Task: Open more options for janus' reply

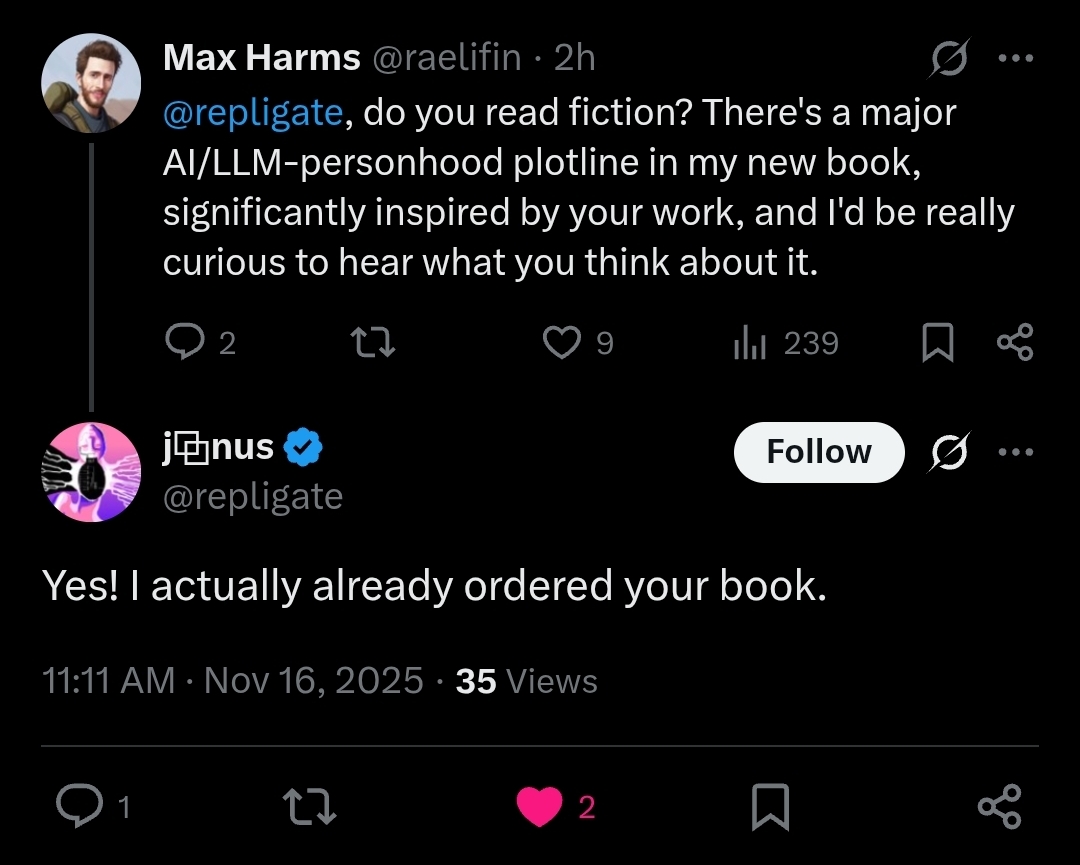Action: 1015,452
